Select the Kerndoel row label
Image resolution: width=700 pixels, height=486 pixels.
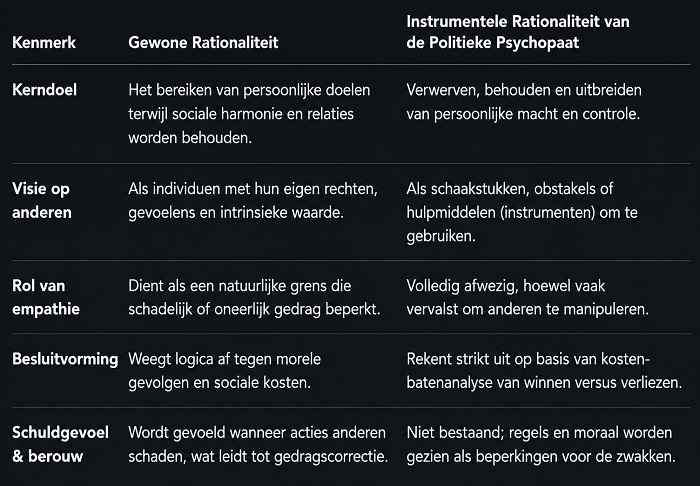point(44,90)
